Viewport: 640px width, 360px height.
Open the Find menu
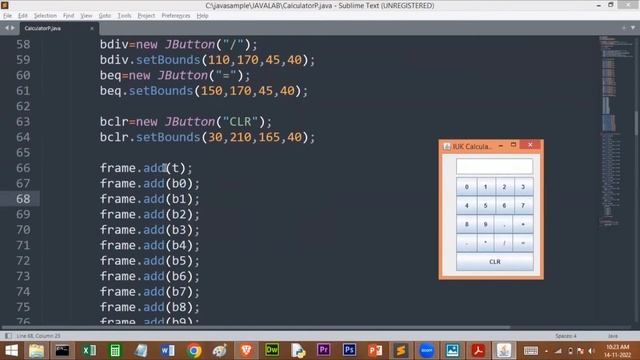click(x=68, y=16)
